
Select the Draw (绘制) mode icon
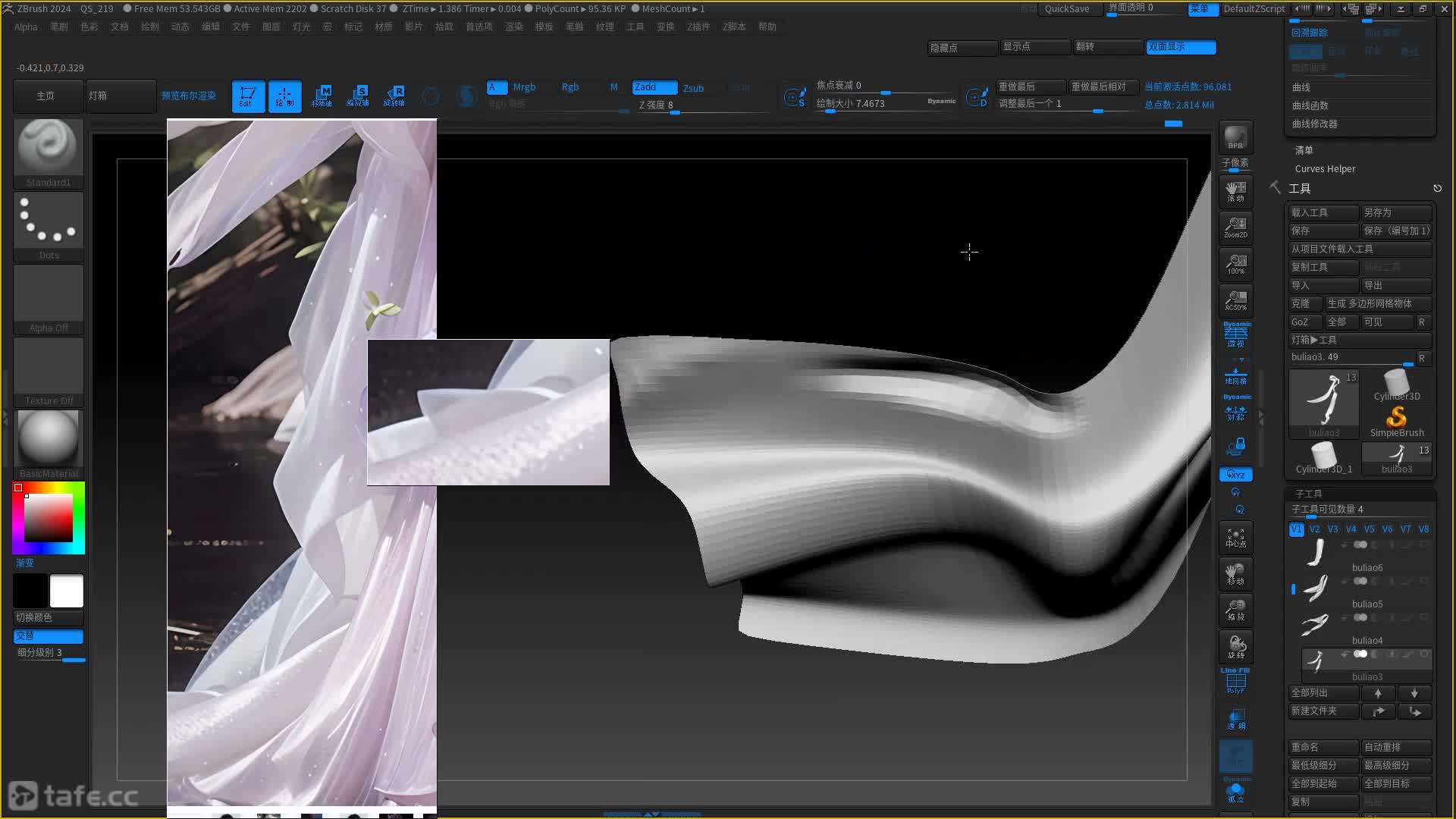coord(284,96)
